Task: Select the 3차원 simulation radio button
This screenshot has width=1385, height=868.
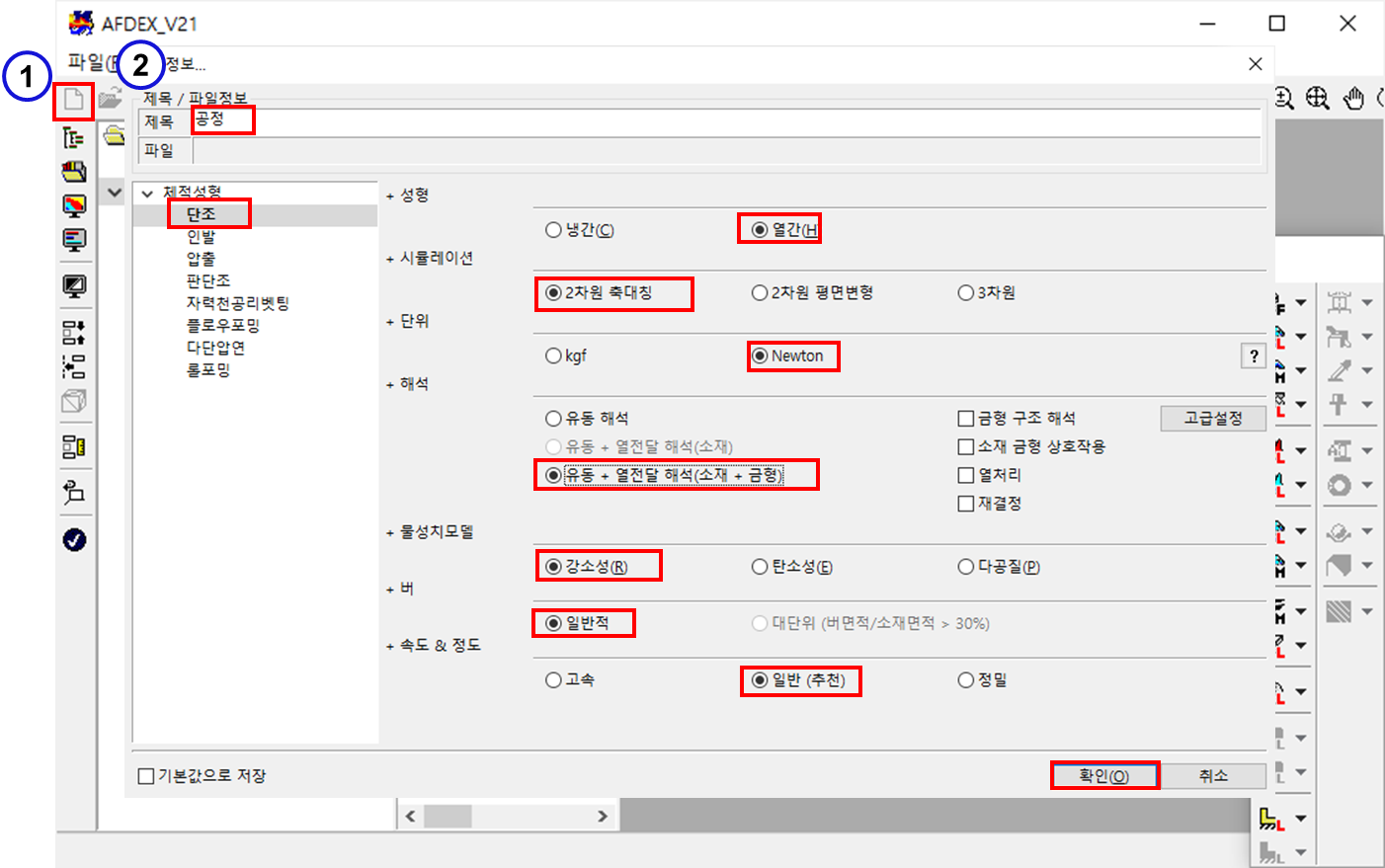Action: coord(966,293)
